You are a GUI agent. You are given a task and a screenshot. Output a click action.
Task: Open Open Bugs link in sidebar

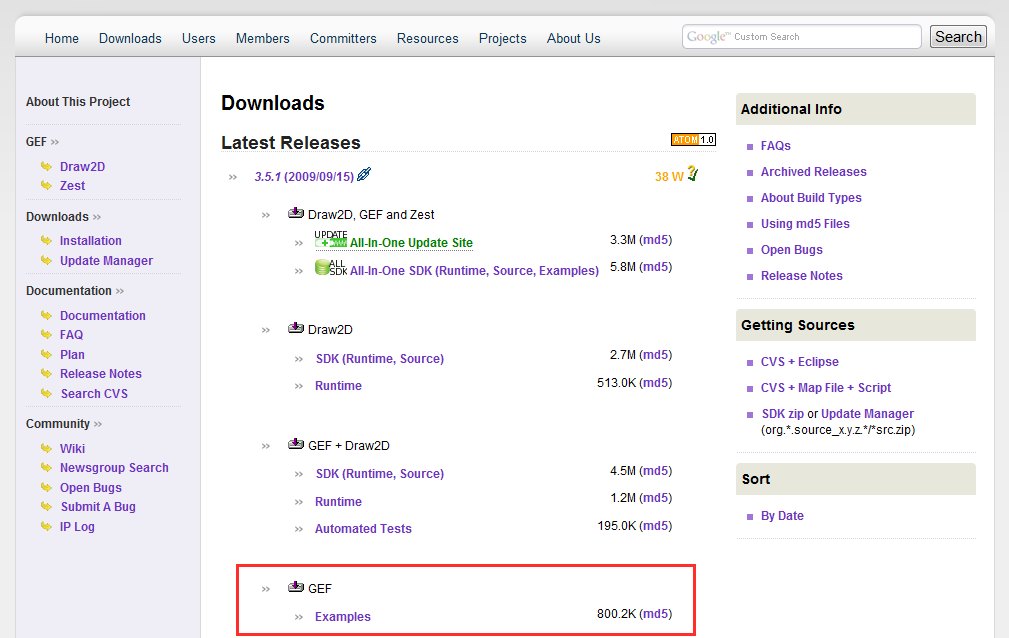click(91, 488)
